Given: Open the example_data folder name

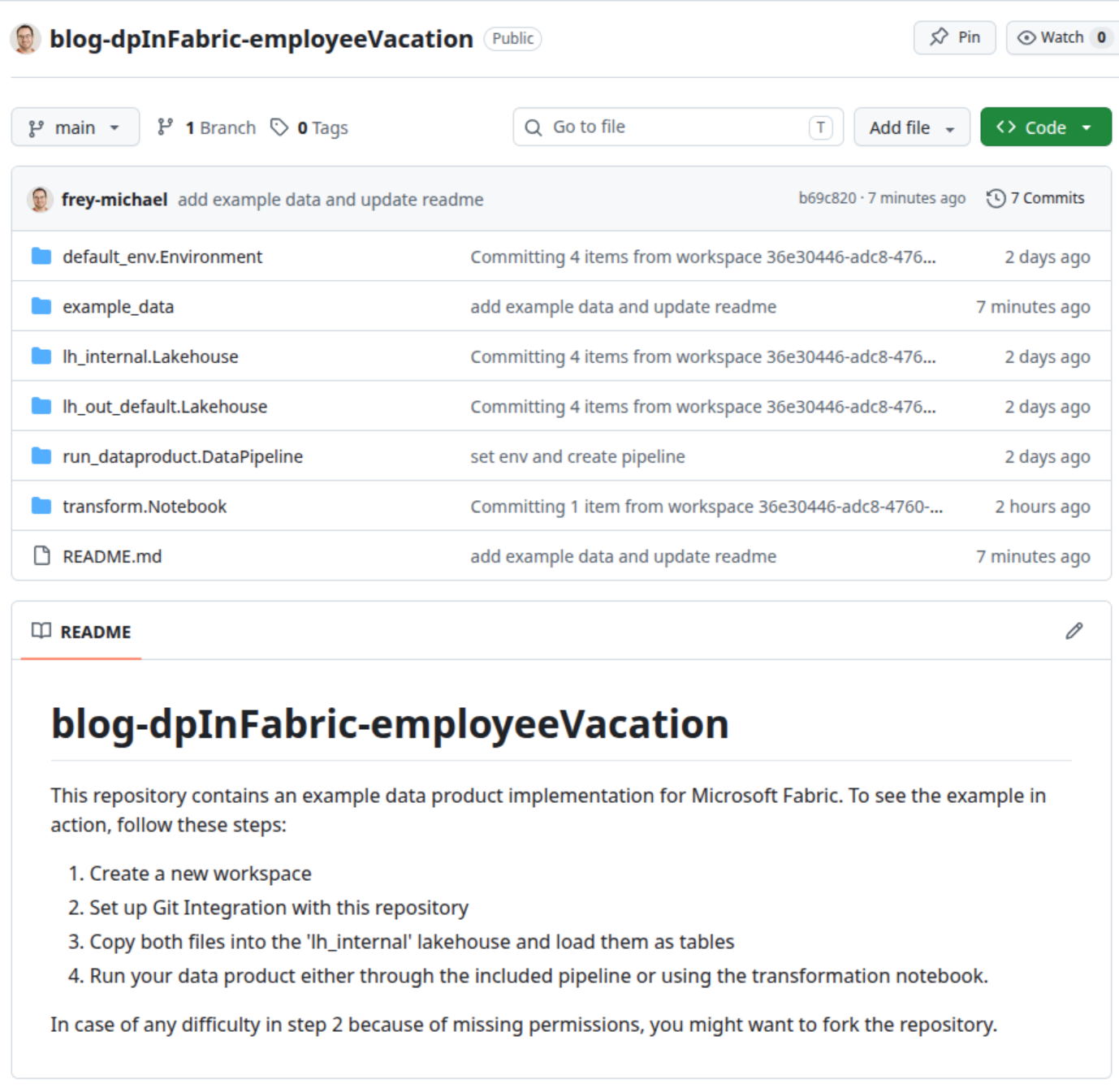Looking at the screenshot, I should tap(119, 307).
